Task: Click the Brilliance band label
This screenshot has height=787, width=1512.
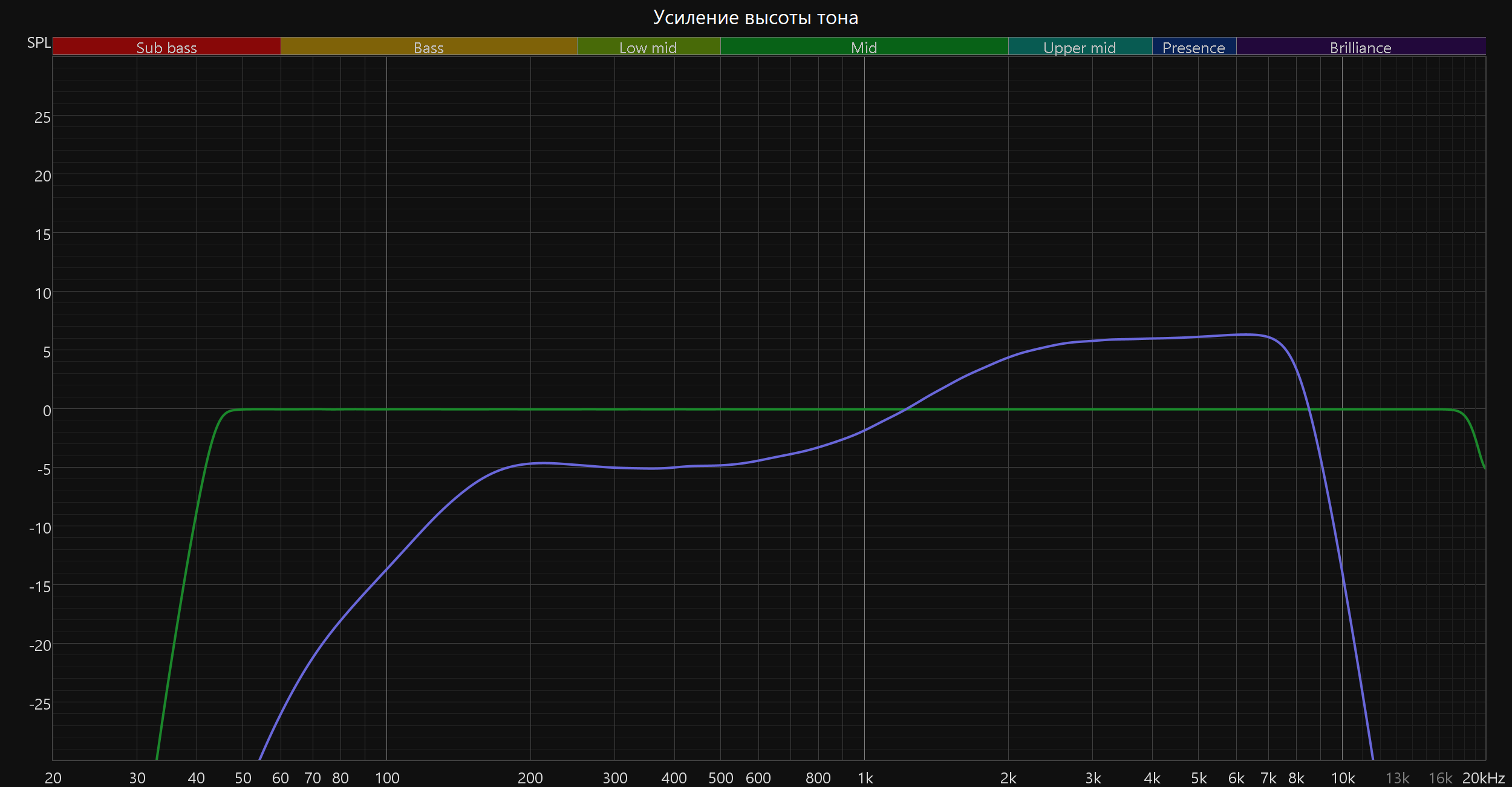Action: (1360, 47)
